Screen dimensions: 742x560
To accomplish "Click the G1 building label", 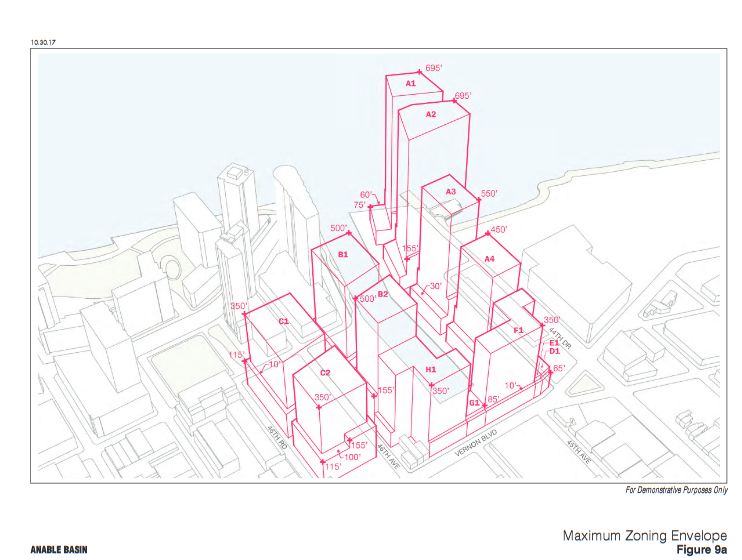I will 475,402.
